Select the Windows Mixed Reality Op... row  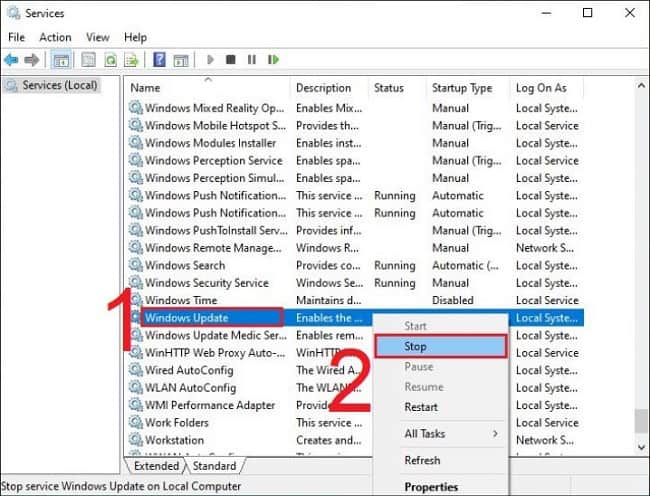point(356,108)
